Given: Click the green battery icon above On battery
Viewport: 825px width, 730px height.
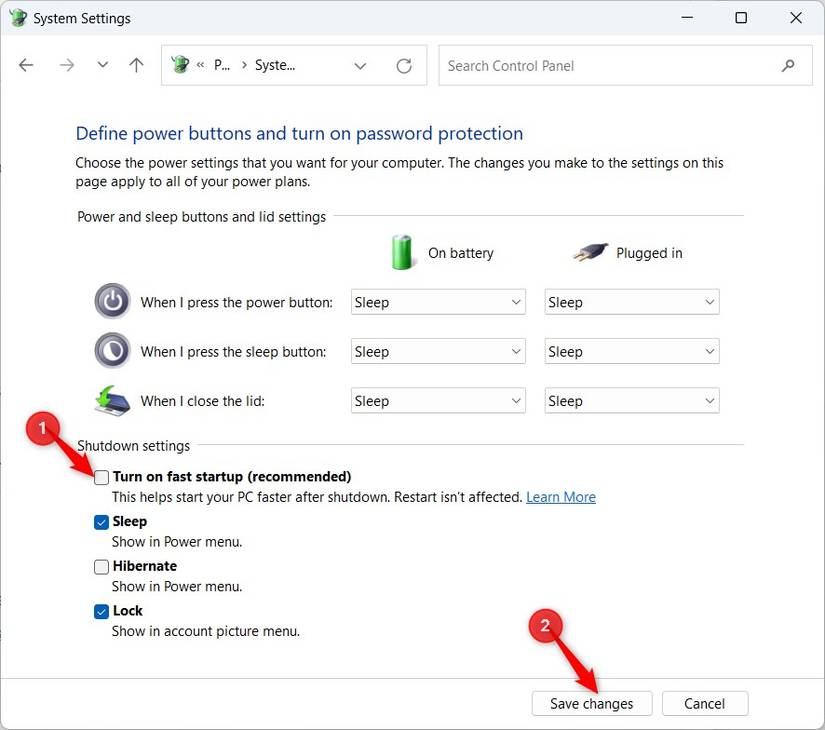Looking at the screenshot, I should pos(402,252).
